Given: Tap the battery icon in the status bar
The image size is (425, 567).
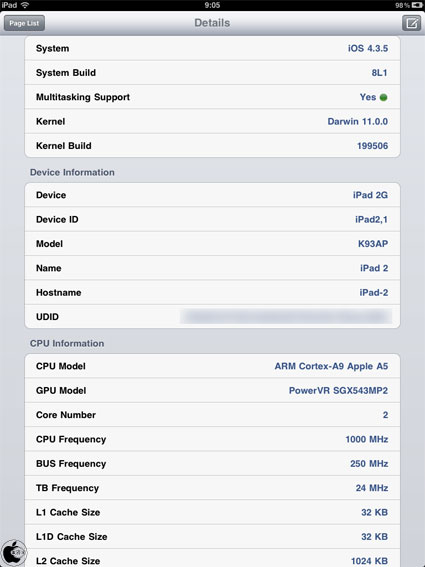Looking at the screenshot, I should pos(416,5).
